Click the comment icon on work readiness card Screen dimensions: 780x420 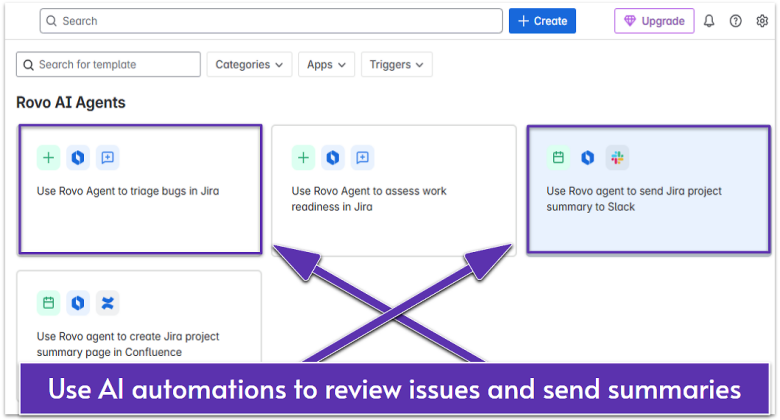tap(363, 158)
